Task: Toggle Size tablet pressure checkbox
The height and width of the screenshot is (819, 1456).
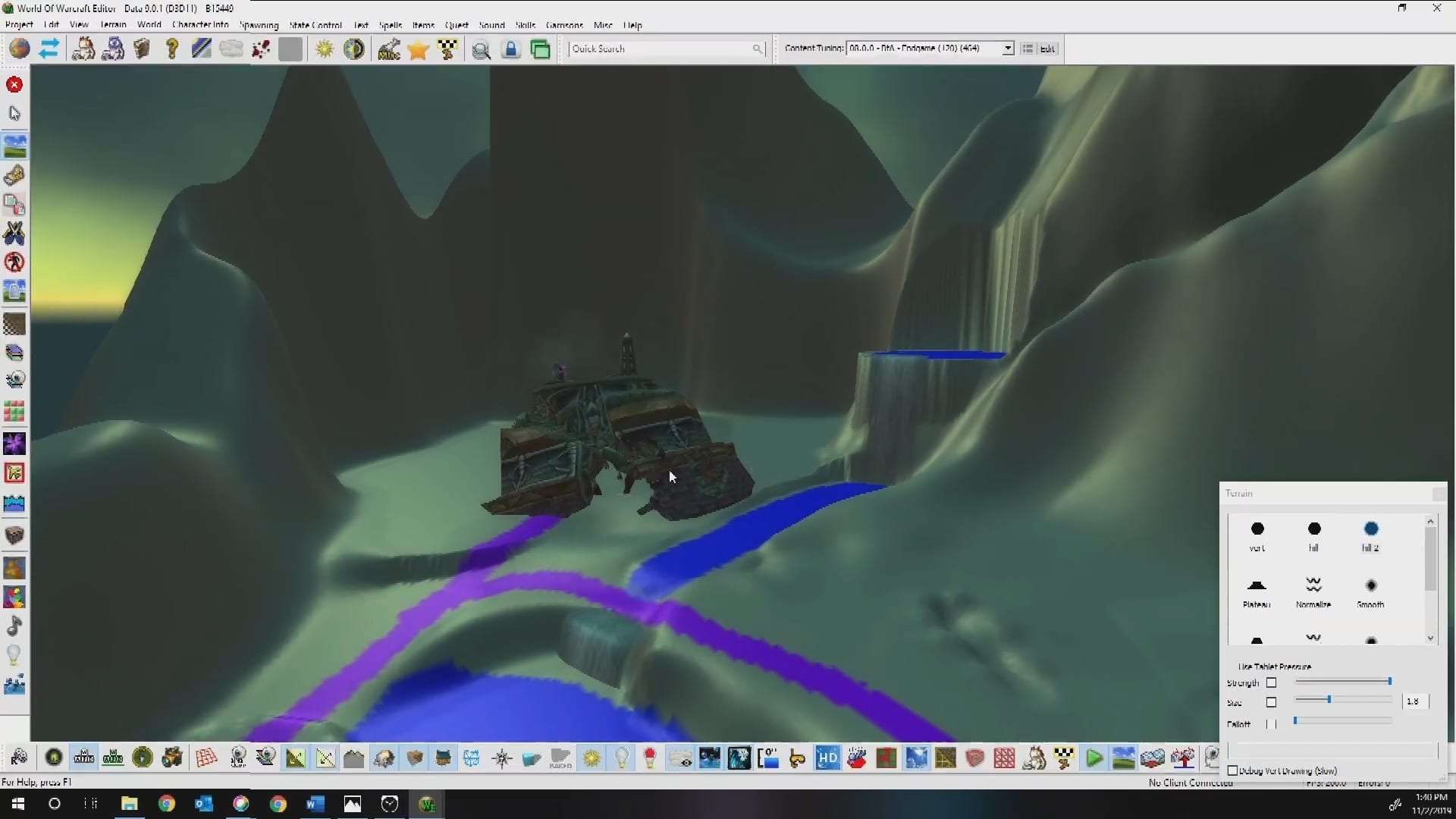Action: [x=1272, y=702]
